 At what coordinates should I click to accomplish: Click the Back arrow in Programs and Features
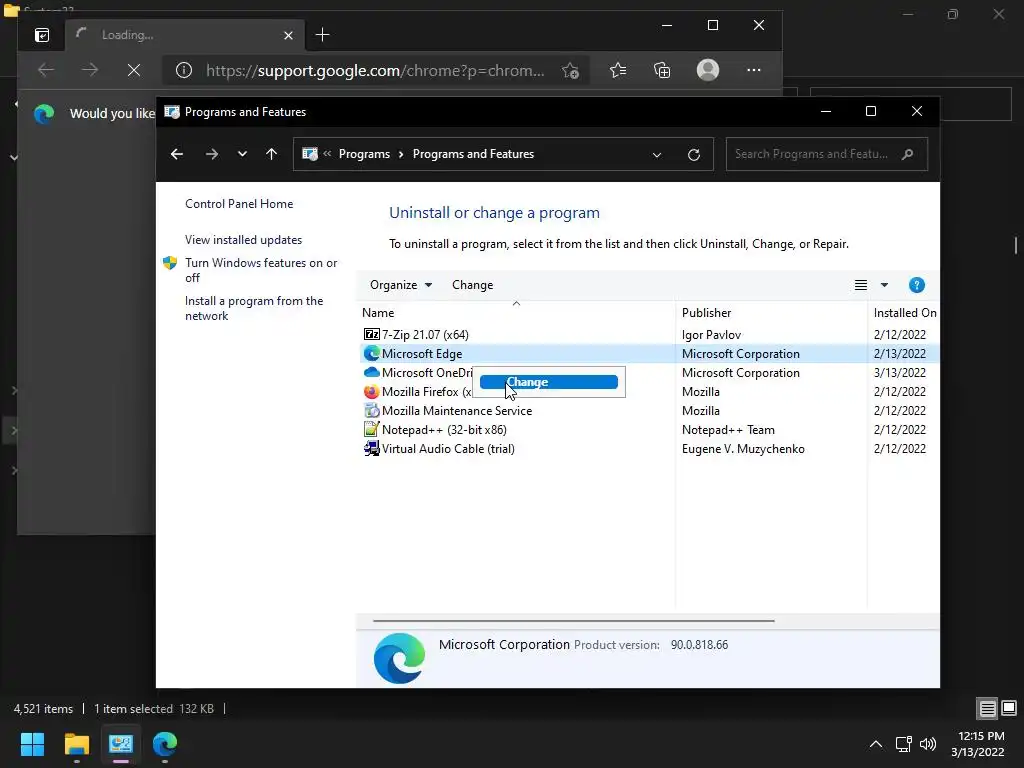[x=177, y=154]
